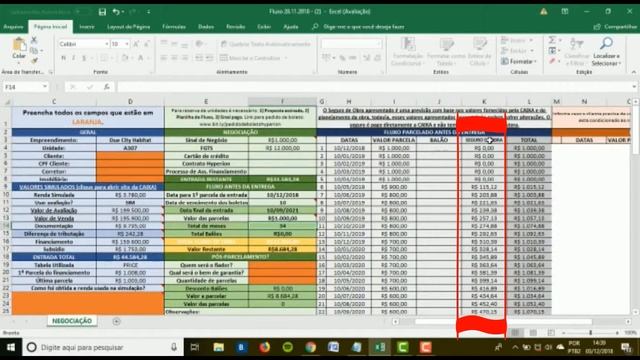This screenshot has height=360, width=640.
Task: Click the ribbon display options icon
Action: click(x=565, y=12)
